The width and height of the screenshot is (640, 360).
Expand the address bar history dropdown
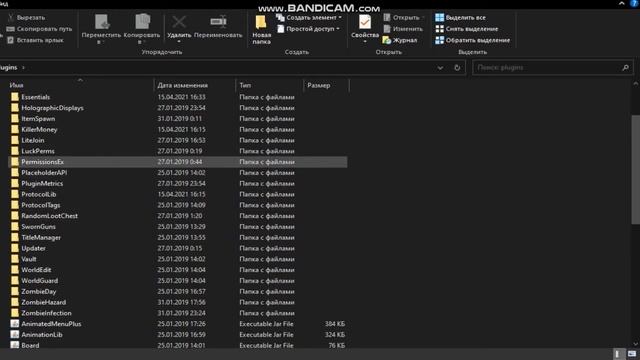point(440,68)
